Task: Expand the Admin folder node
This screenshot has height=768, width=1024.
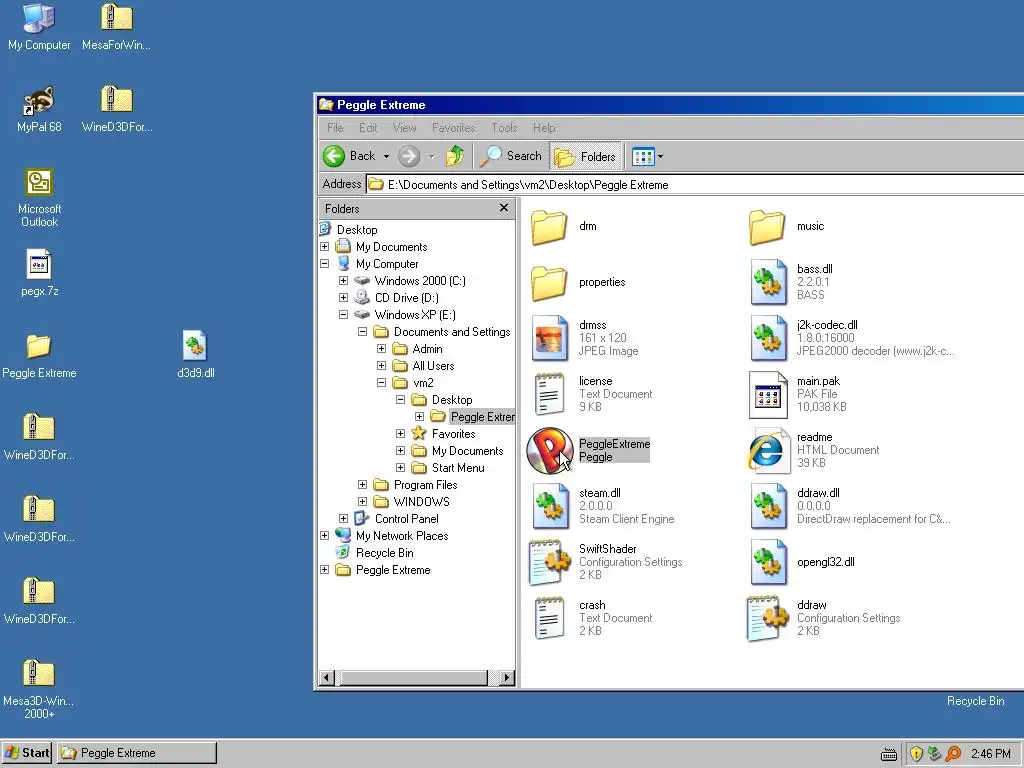Action: click(381, 349)
